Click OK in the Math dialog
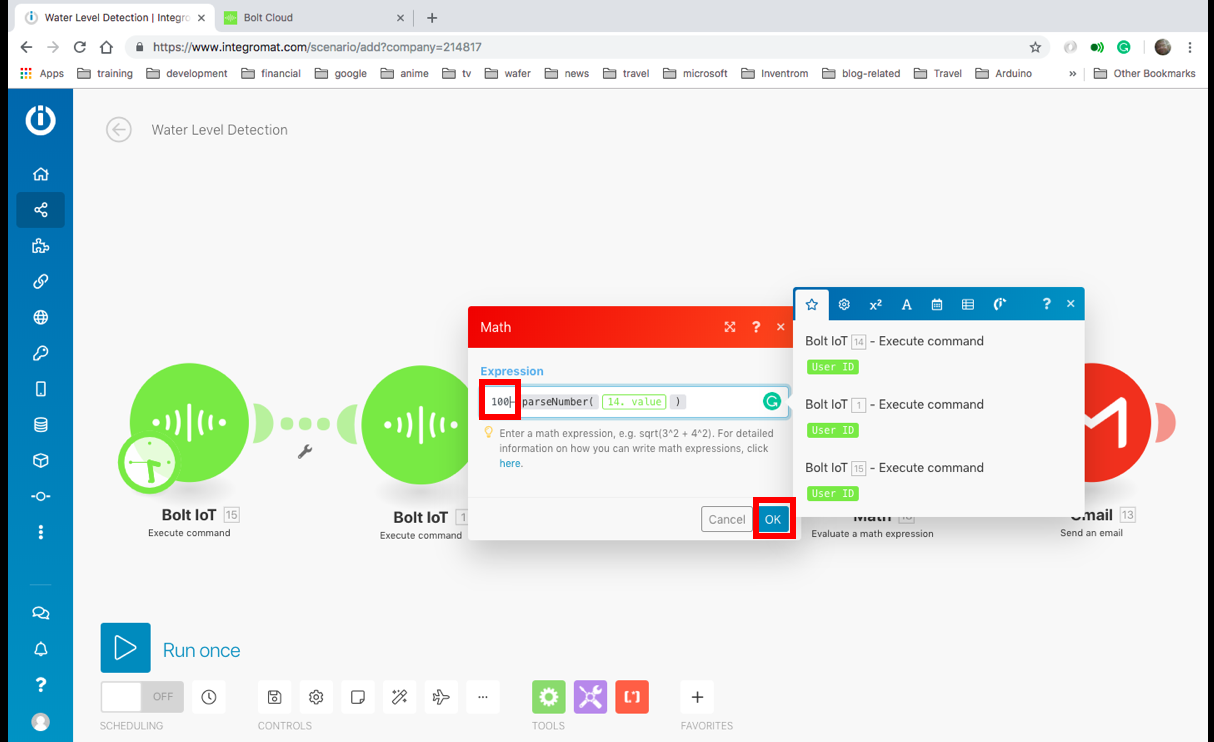The width and height of the screenshot is (1214, 742). click(773, 519)
